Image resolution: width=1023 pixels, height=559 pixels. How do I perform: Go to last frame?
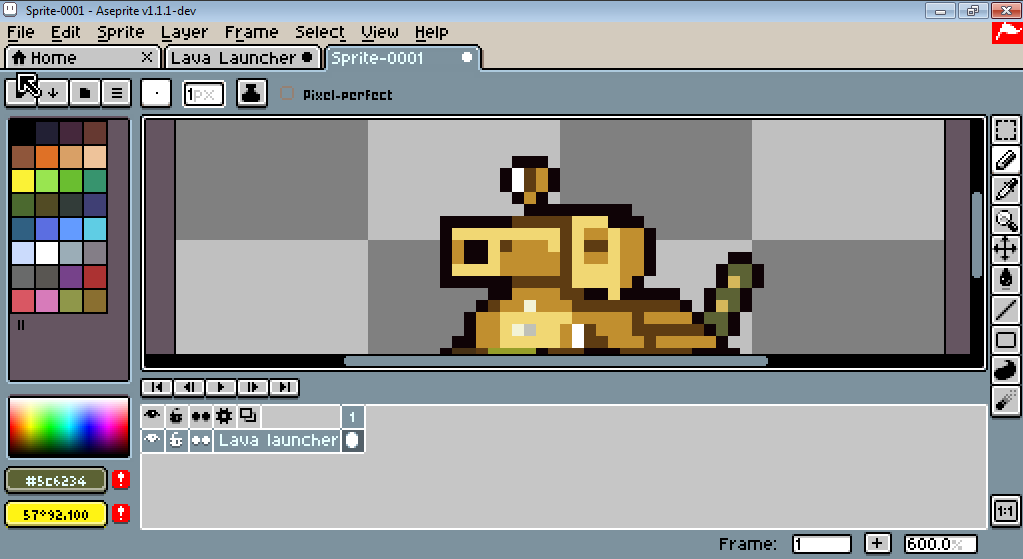coord(284,387)
